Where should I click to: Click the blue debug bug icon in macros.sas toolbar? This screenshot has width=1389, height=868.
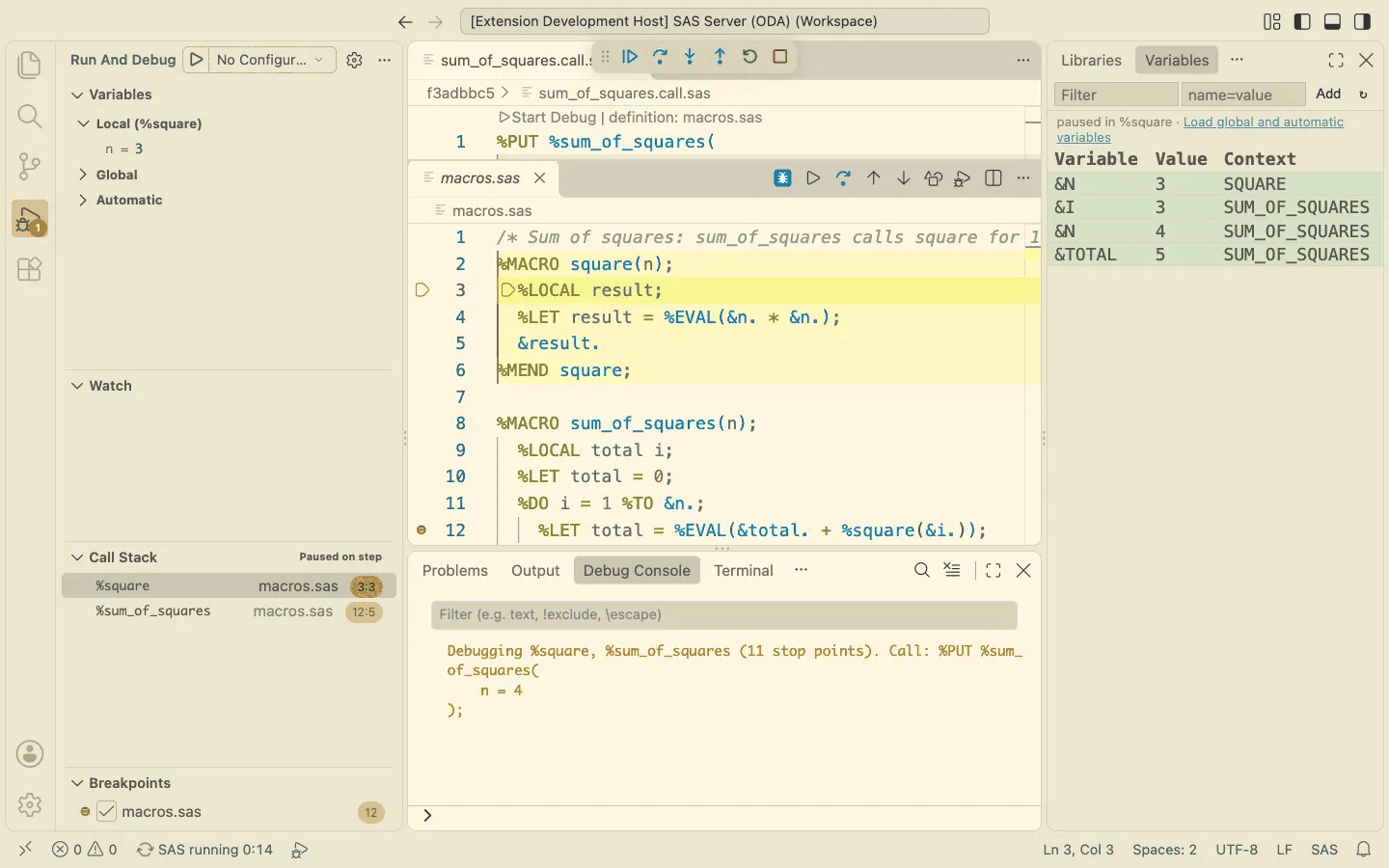[x=782, y=178]
